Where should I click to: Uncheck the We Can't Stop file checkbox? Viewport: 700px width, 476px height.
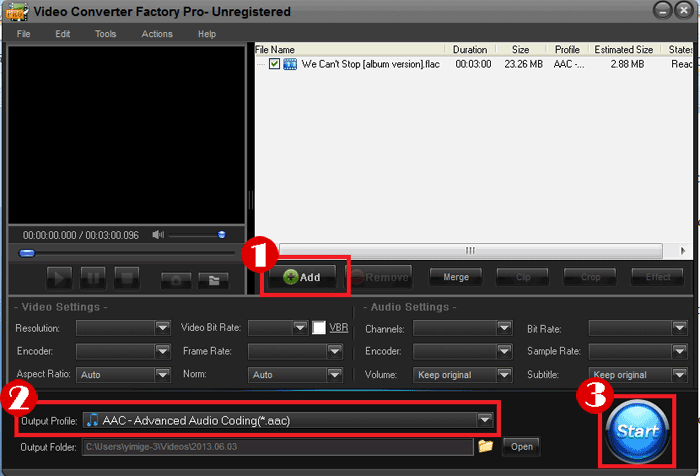point(275,64)
